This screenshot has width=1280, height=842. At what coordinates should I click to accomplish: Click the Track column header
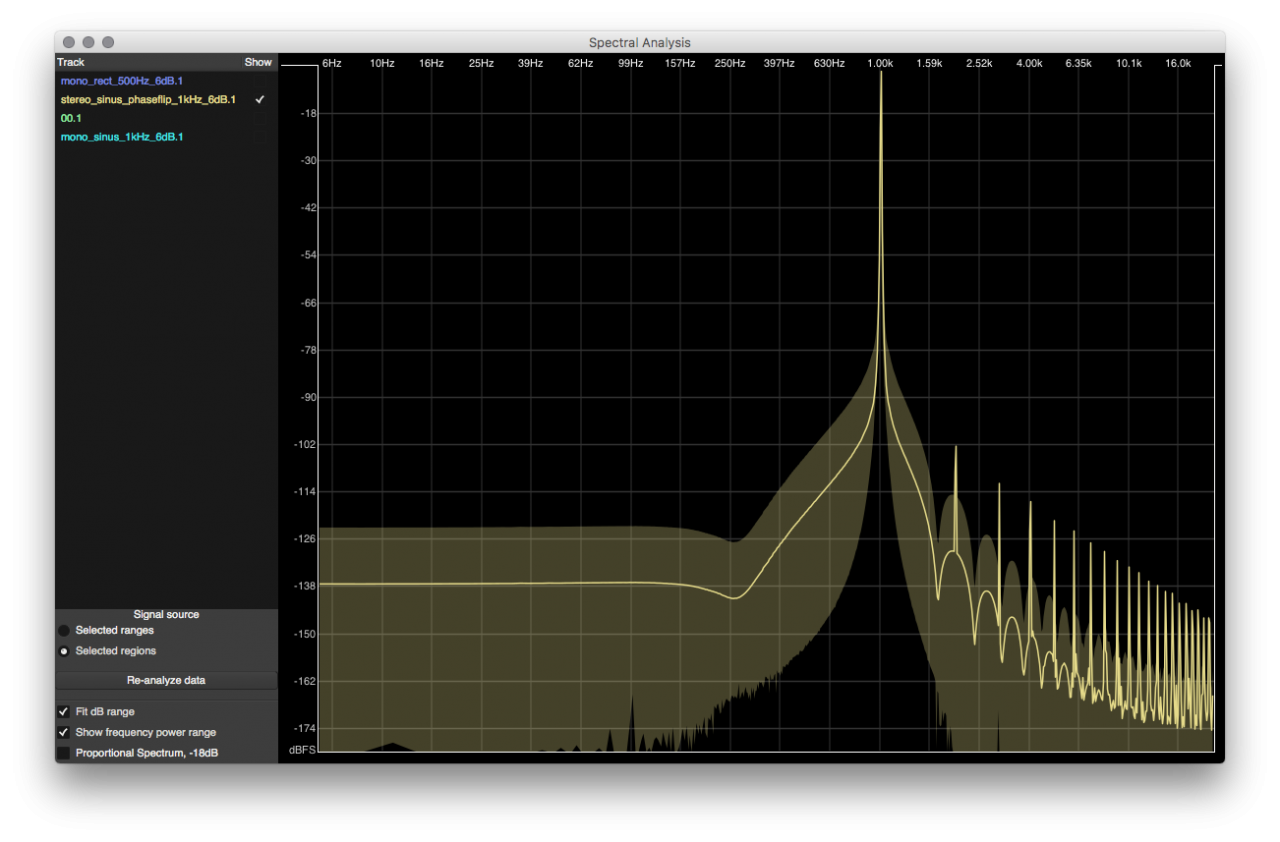(x=71, y=62)
